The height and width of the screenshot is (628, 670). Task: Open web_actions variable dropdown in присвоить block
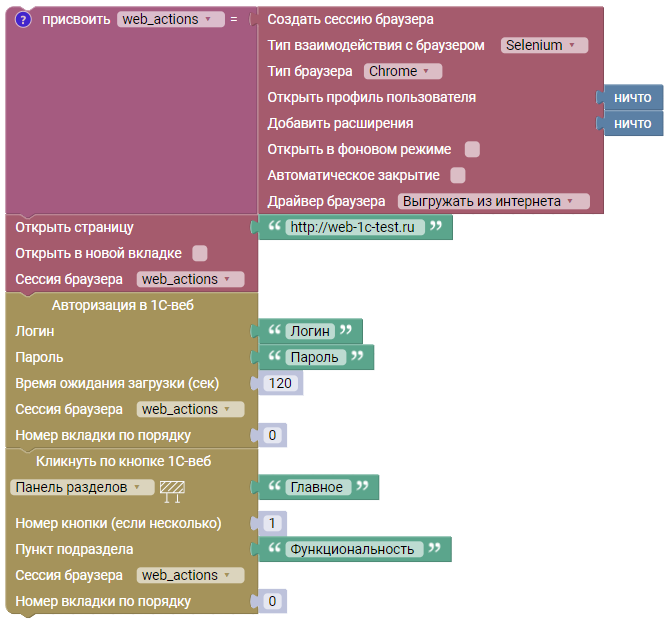tap(171, 19)
